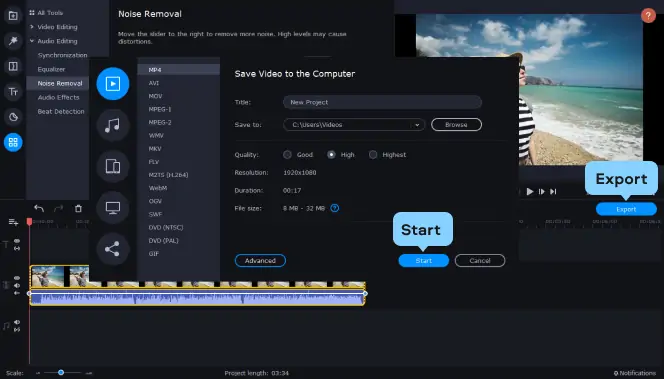Open the stickers panel icon
This screenshot has width=664, height=379.
[x=13, y=117]
